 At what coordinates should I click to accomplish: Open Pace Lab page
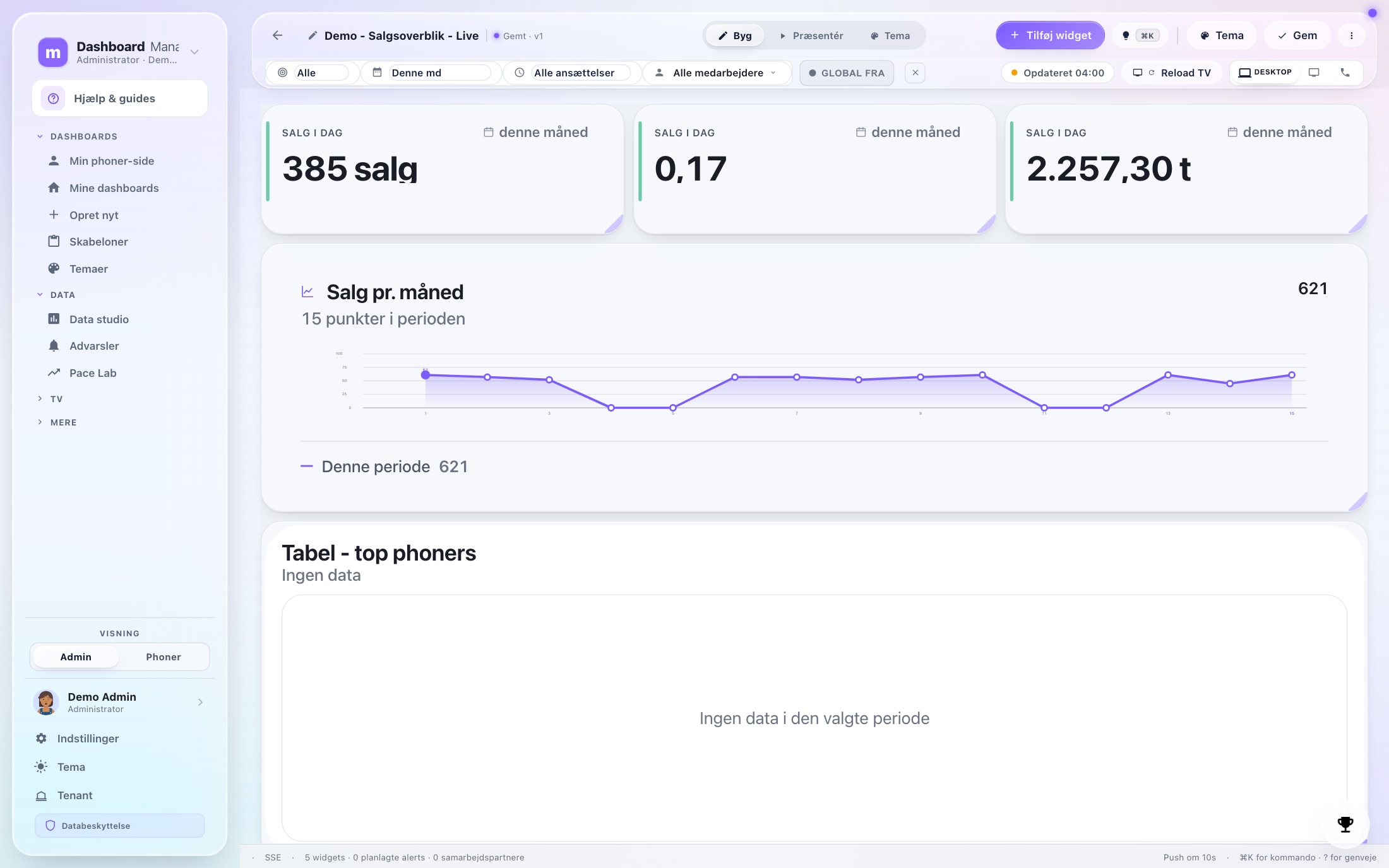(93, 373)
